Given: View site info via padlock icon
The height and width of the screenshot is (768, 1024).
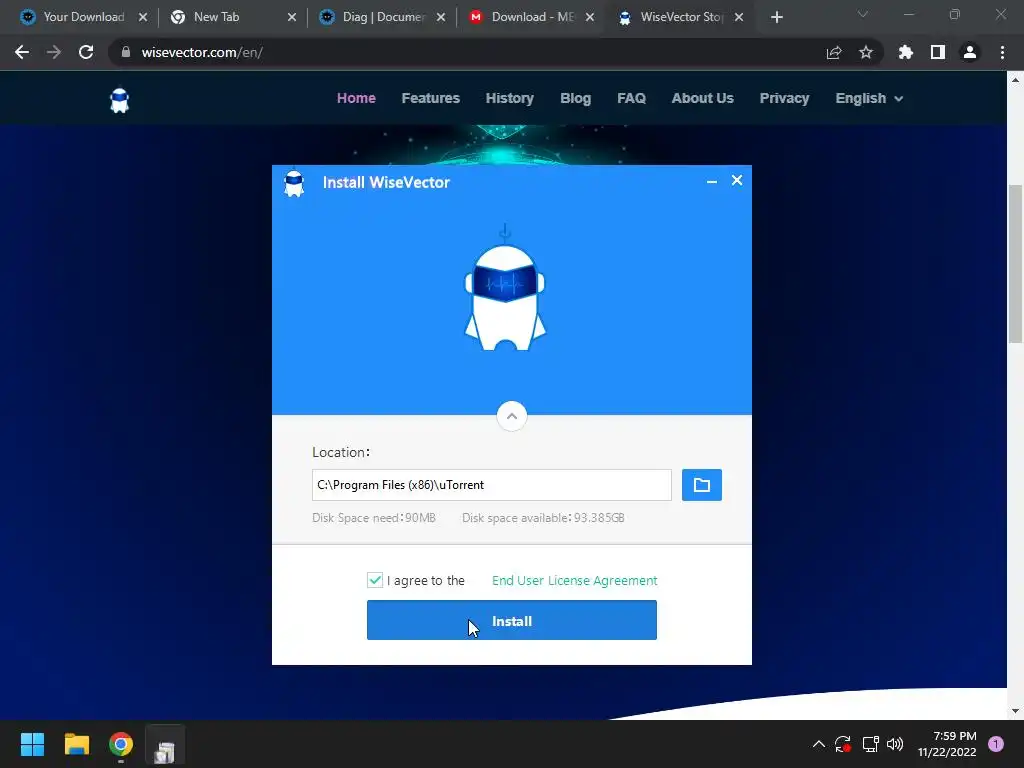Looking at the screenshot, I should click(x=126, y=52).
